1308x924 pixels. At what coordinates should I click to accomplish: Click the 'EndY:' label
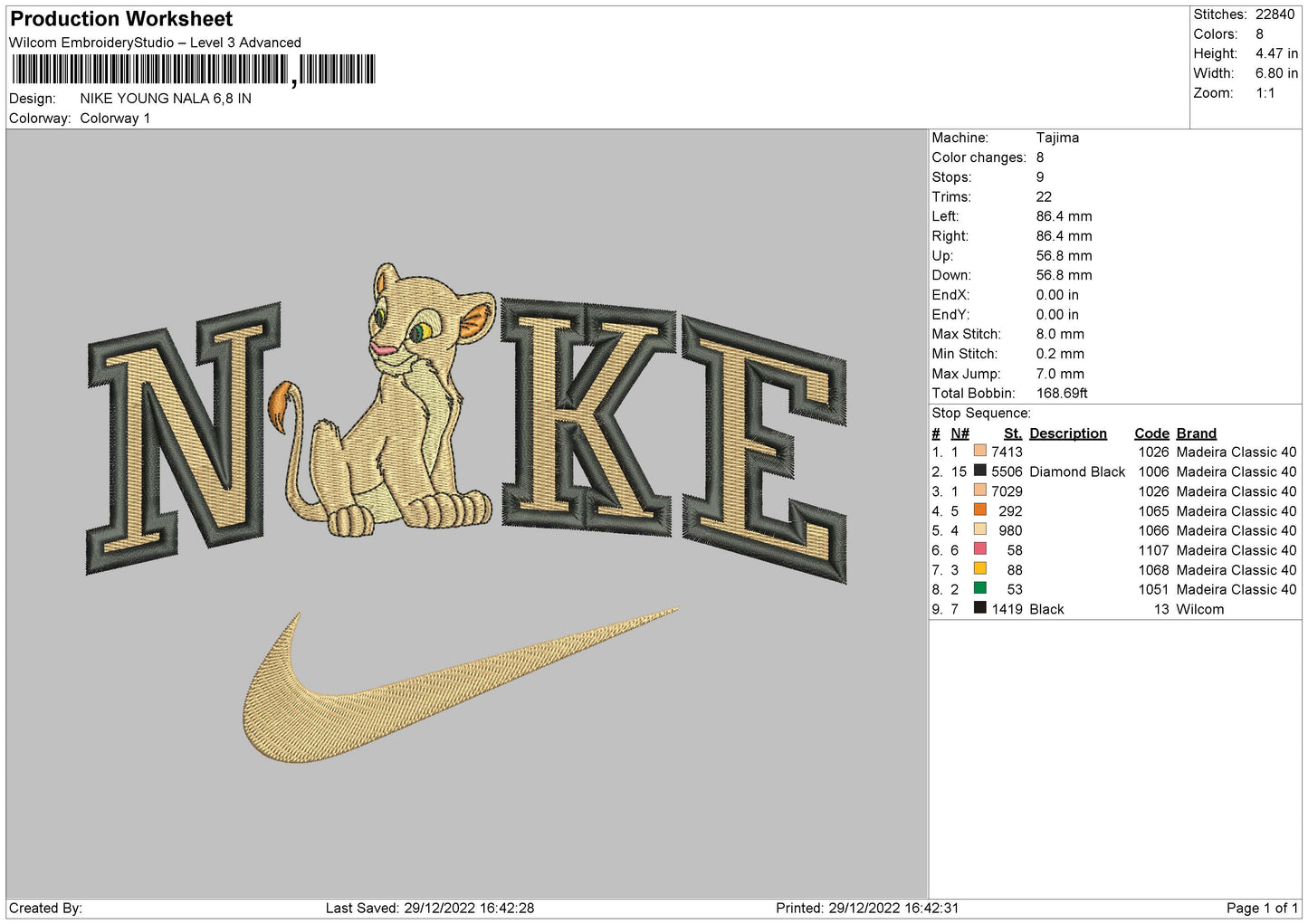tap(950, 315)
